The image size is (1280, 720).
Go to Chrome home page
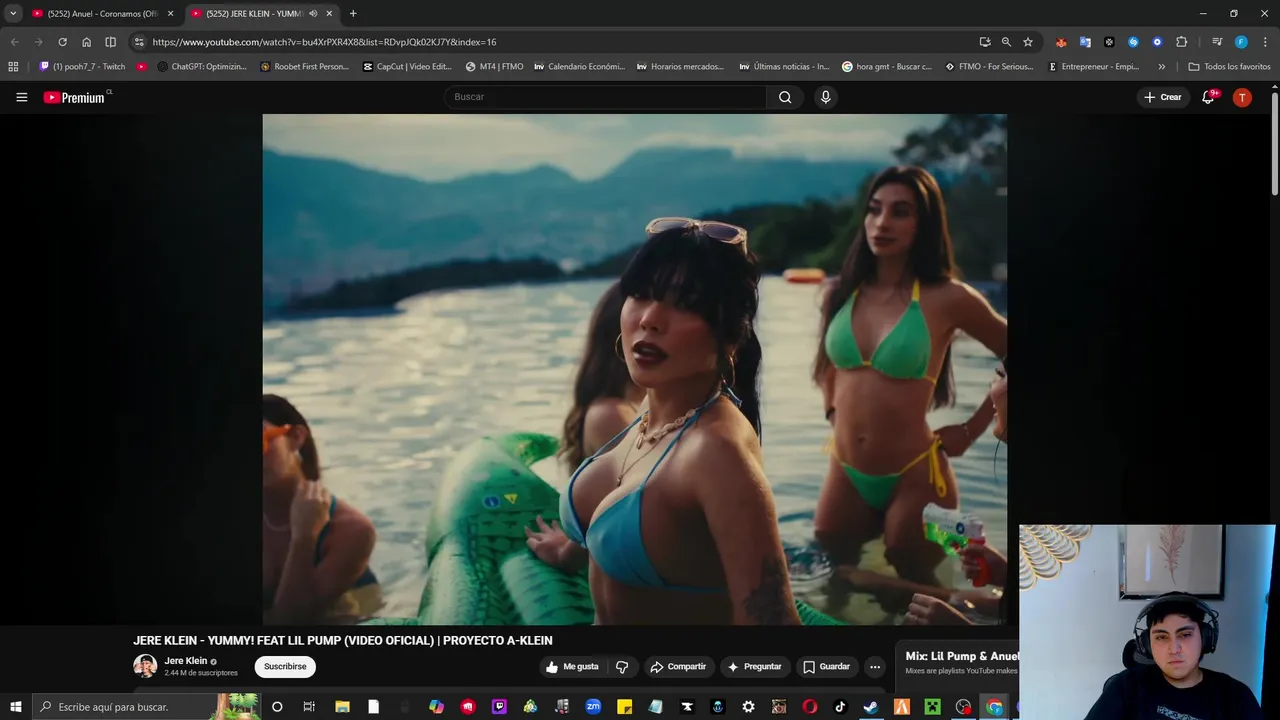pos(86,42)
